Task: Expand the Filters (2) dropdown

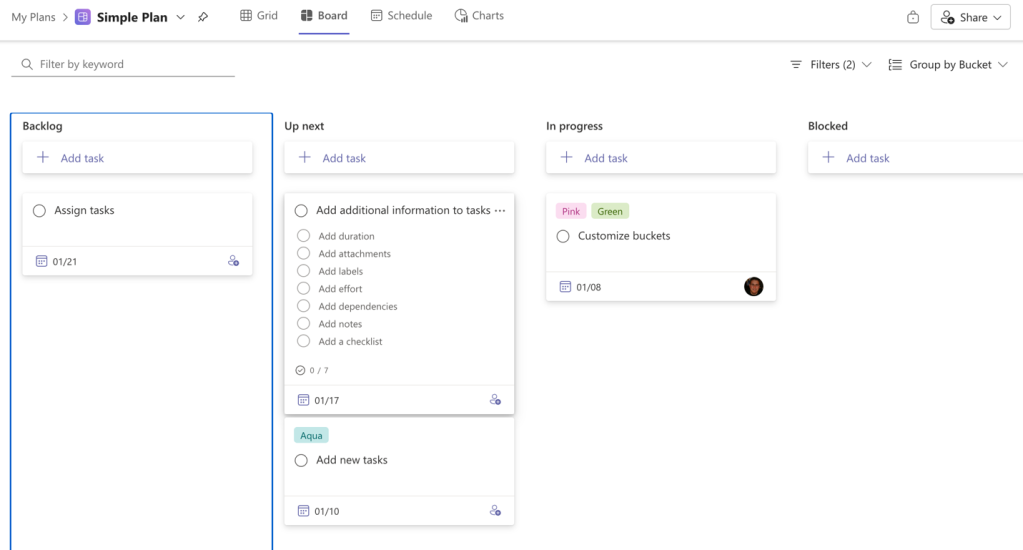Action: [830, 65]
